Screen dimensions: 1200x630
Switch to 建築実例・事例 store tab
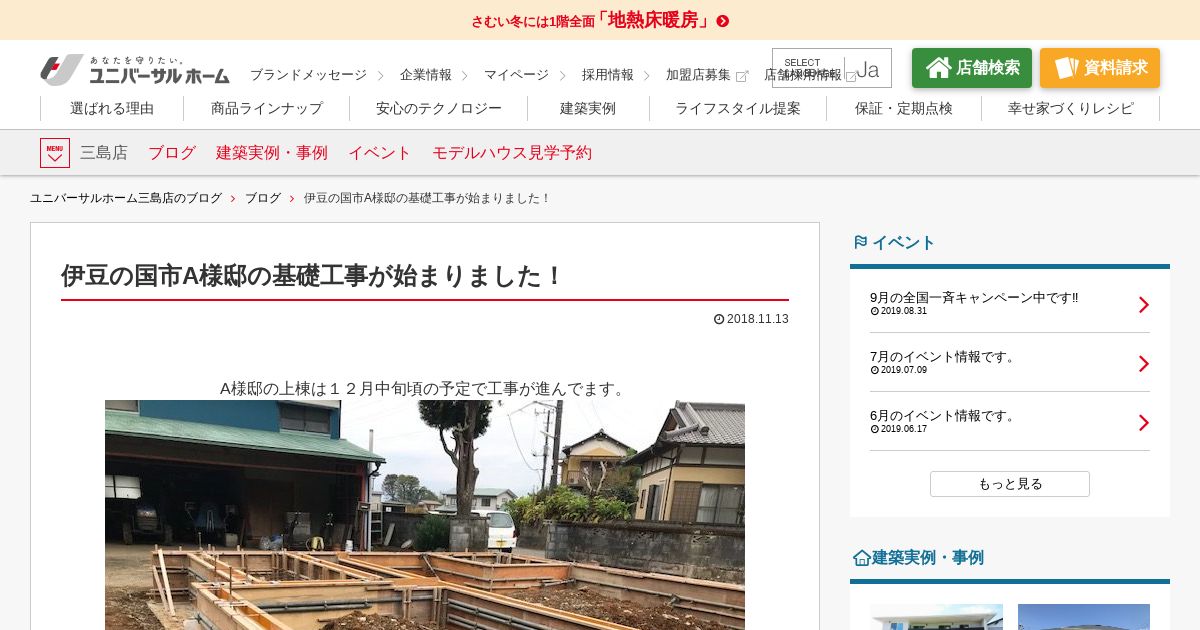272,153
